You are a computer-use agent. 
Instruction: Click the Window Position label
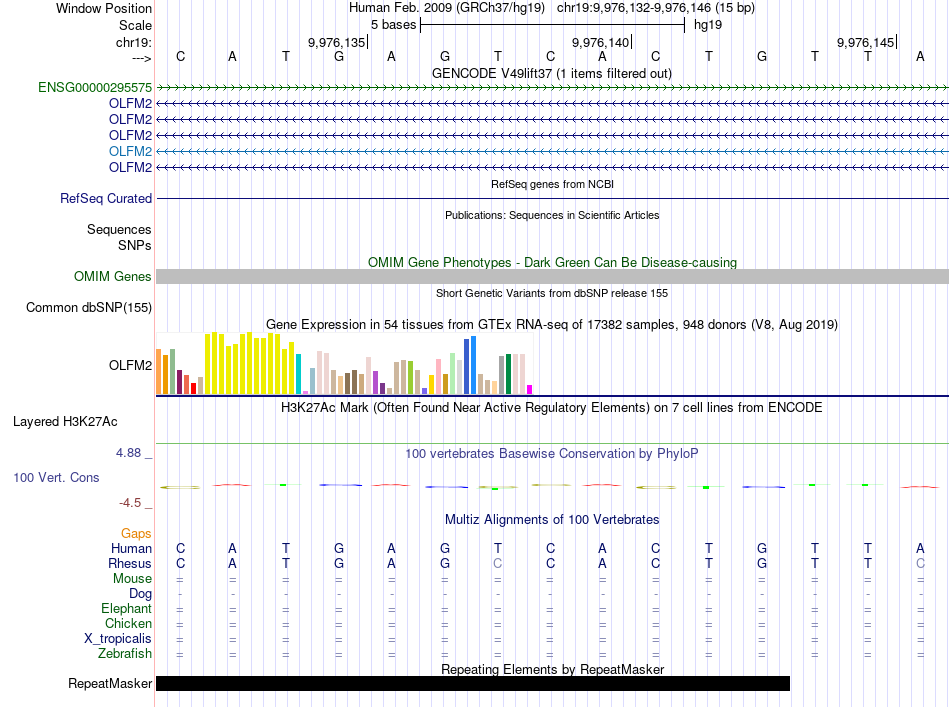pos(104,8)
